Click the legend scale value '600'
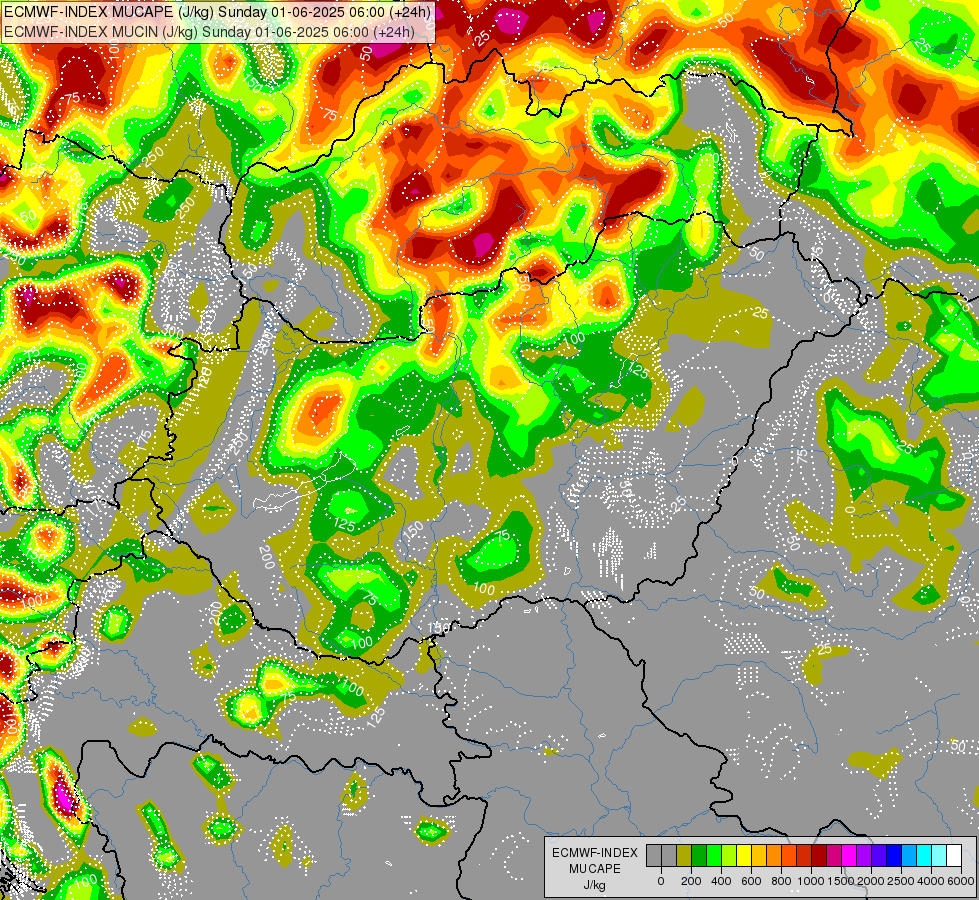 (751, 881)
